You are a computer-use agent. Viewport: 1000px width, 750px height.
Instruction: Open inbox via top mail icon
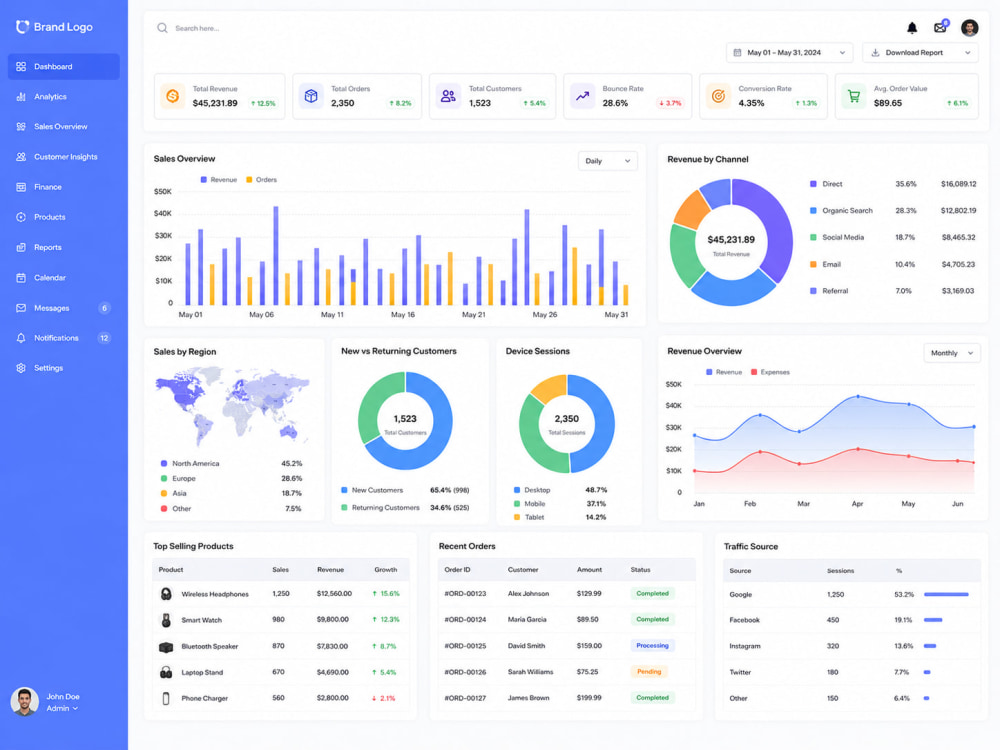pyautogui.click(x=940, y=27)
